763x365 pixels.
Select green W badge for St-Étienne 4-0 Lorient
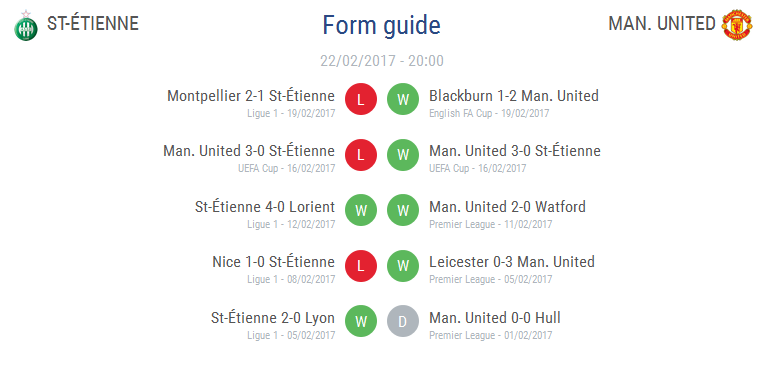[x=361, y=210]
